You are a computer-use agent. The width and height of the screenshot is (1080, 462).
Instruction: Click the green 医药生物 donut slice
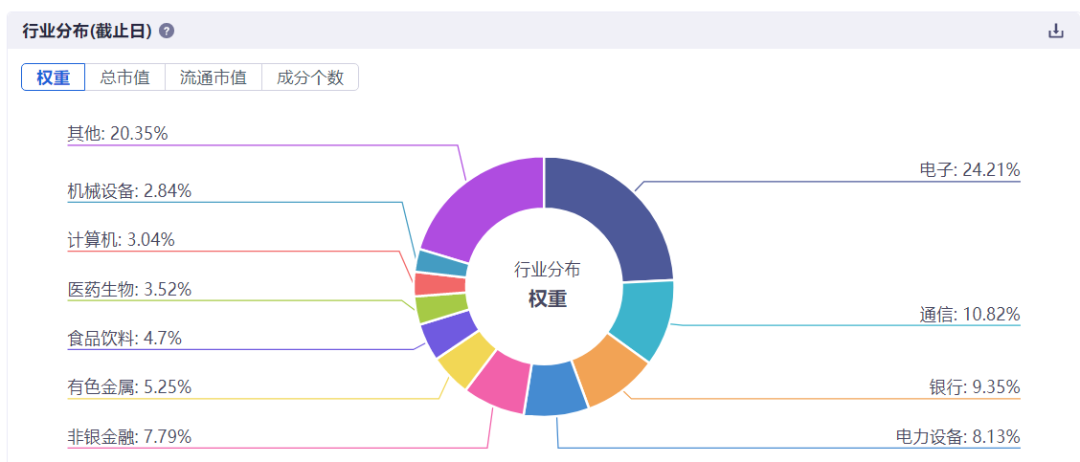(441, 308)
